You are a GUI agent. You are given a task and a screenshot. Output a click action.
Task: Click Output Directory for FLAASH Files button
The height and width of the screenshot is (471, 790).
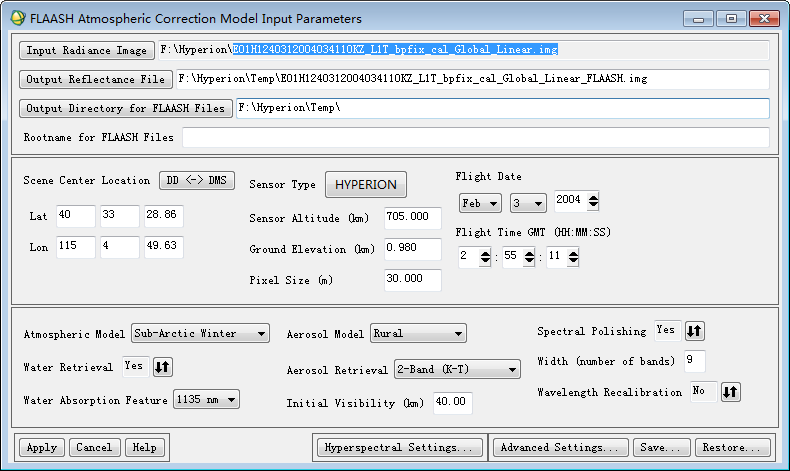(125, 108)
